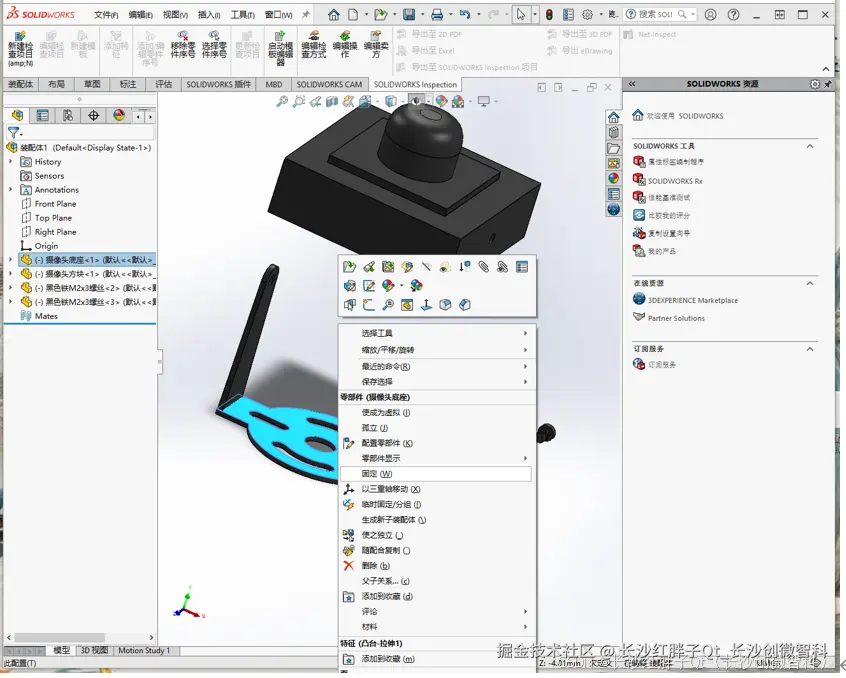
Task: Choose 删除 (b) in the context menu
Action: [436, 565]
